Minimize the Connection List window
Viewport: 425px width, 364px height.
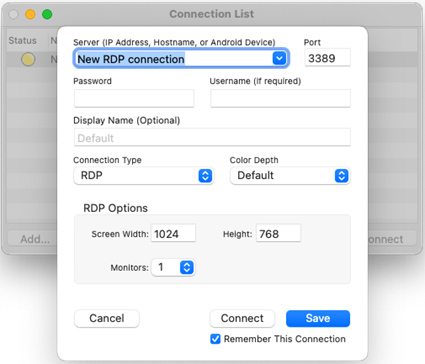(30, 14)
